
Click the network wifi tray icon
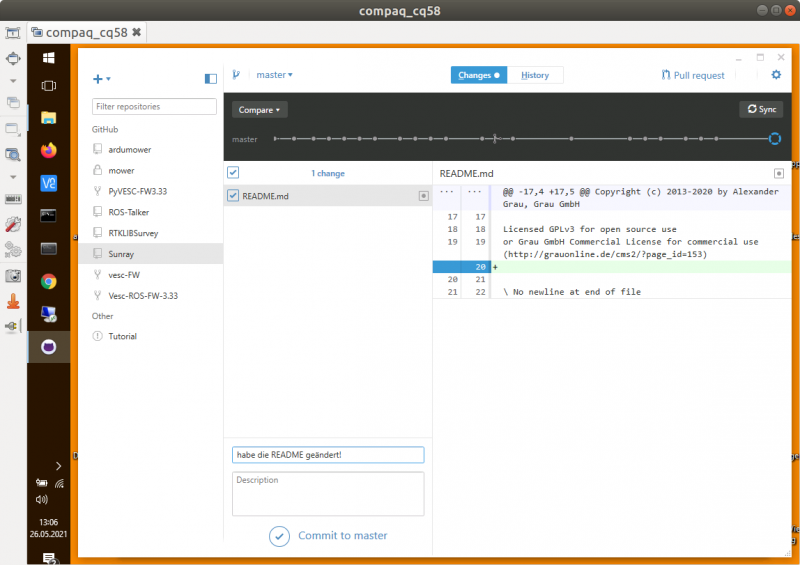(x=59, y=483)
